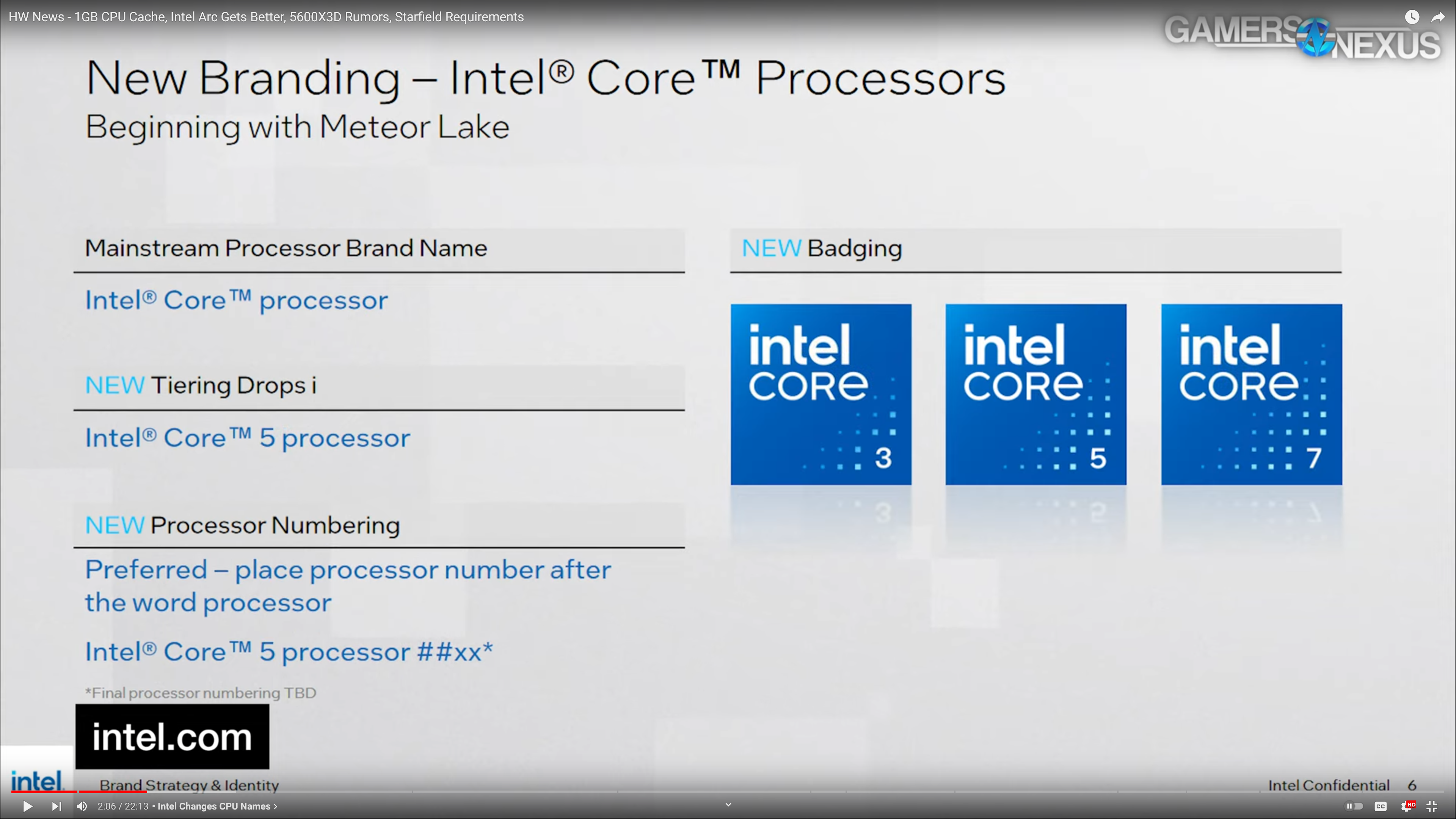Expand the small down-arrow above the control bar

728,804
